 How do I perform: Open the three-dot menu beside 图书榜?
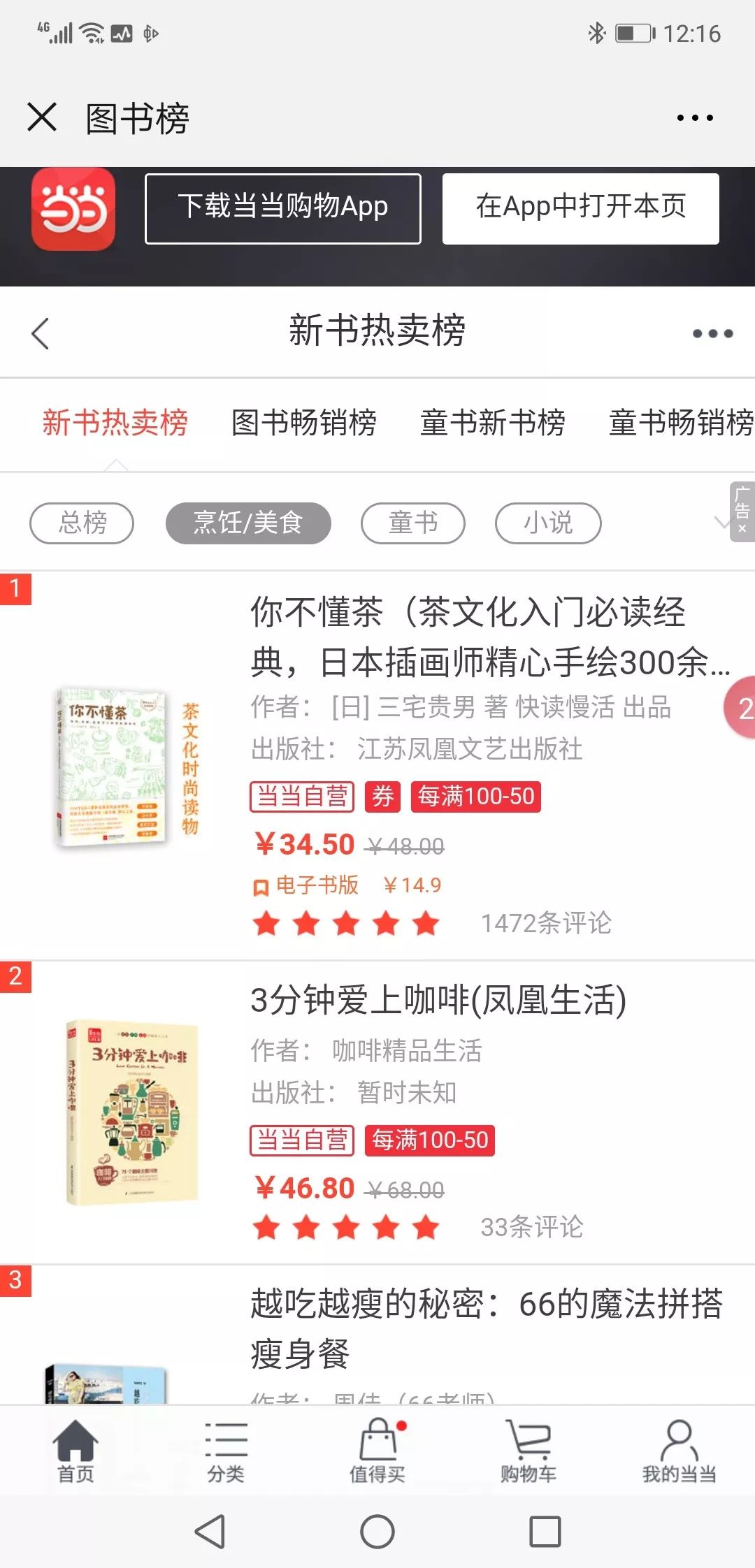coord(695,118)
